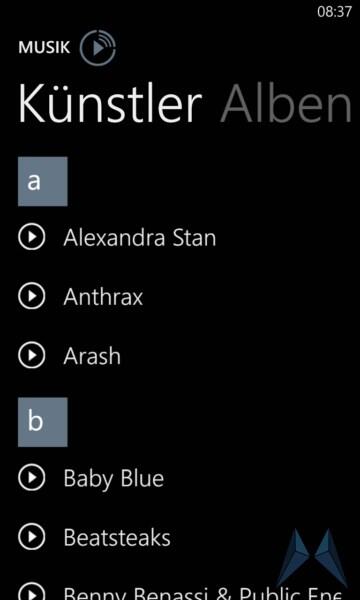Image resolution: width=360 pixels, height=600 pixels.
Task: Tap the blue watermark logo
Action: click(x=313, y=558)
